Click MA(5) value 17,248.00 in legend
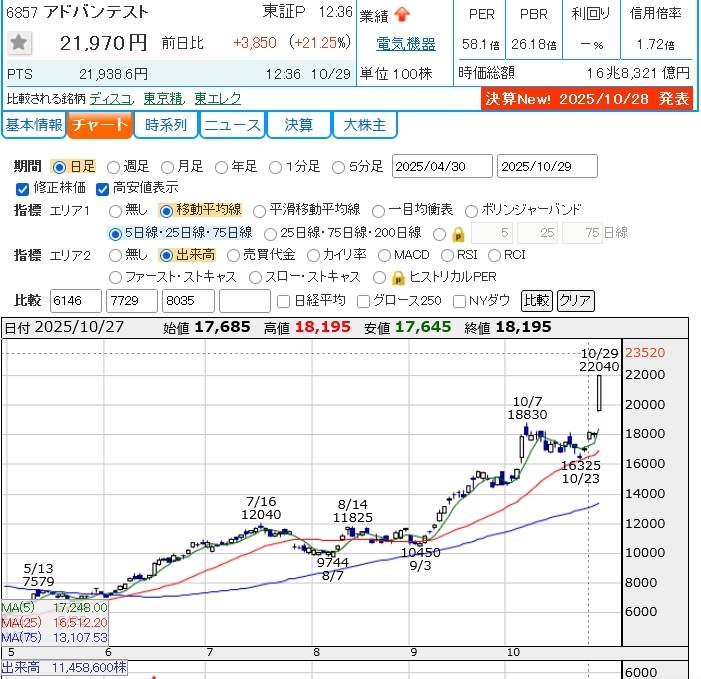This screenshot has width=701, height=679. pos(80,607)
